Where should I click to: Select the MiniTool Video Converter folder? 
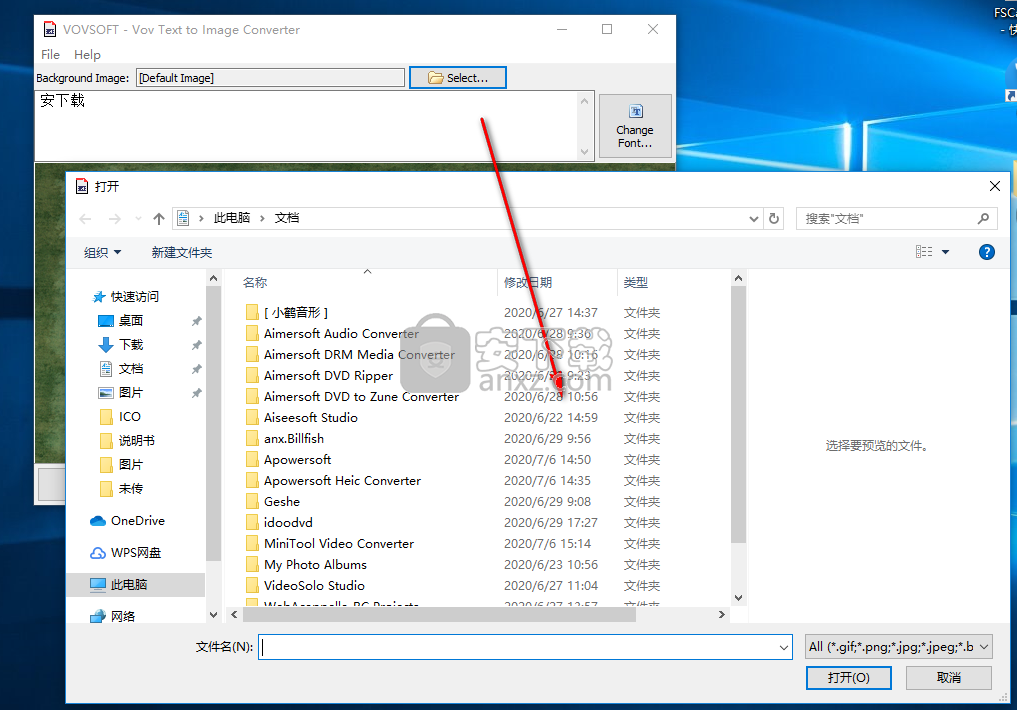(x=339, y=543)
